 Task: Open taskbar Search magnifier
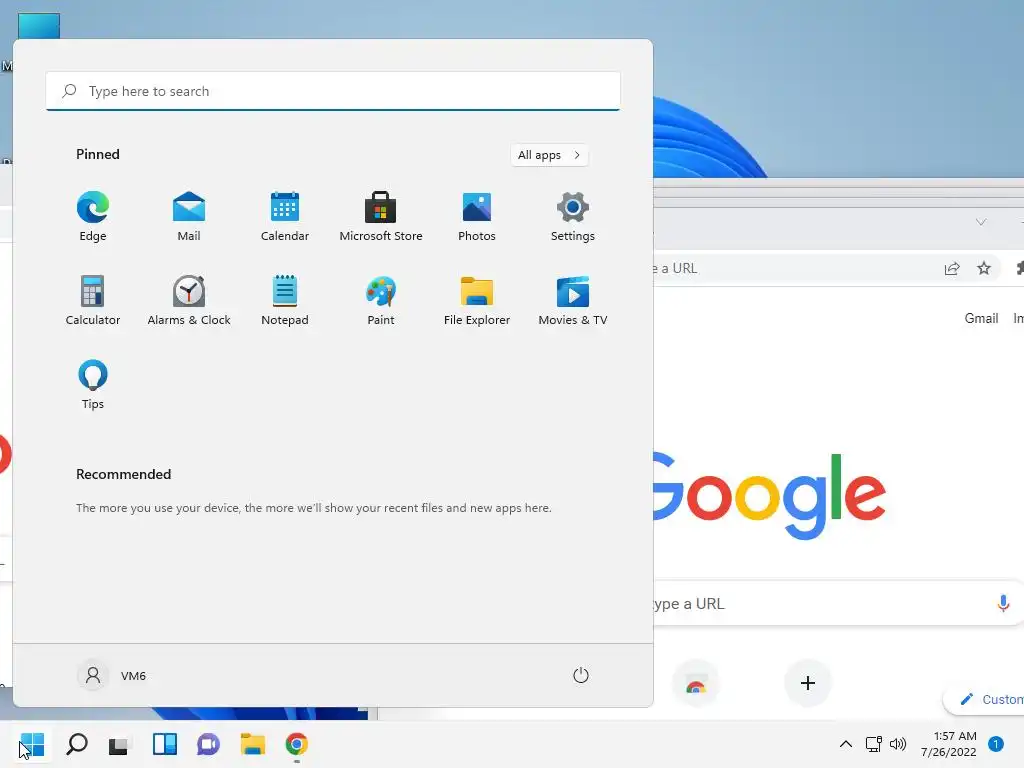(77, 744)
